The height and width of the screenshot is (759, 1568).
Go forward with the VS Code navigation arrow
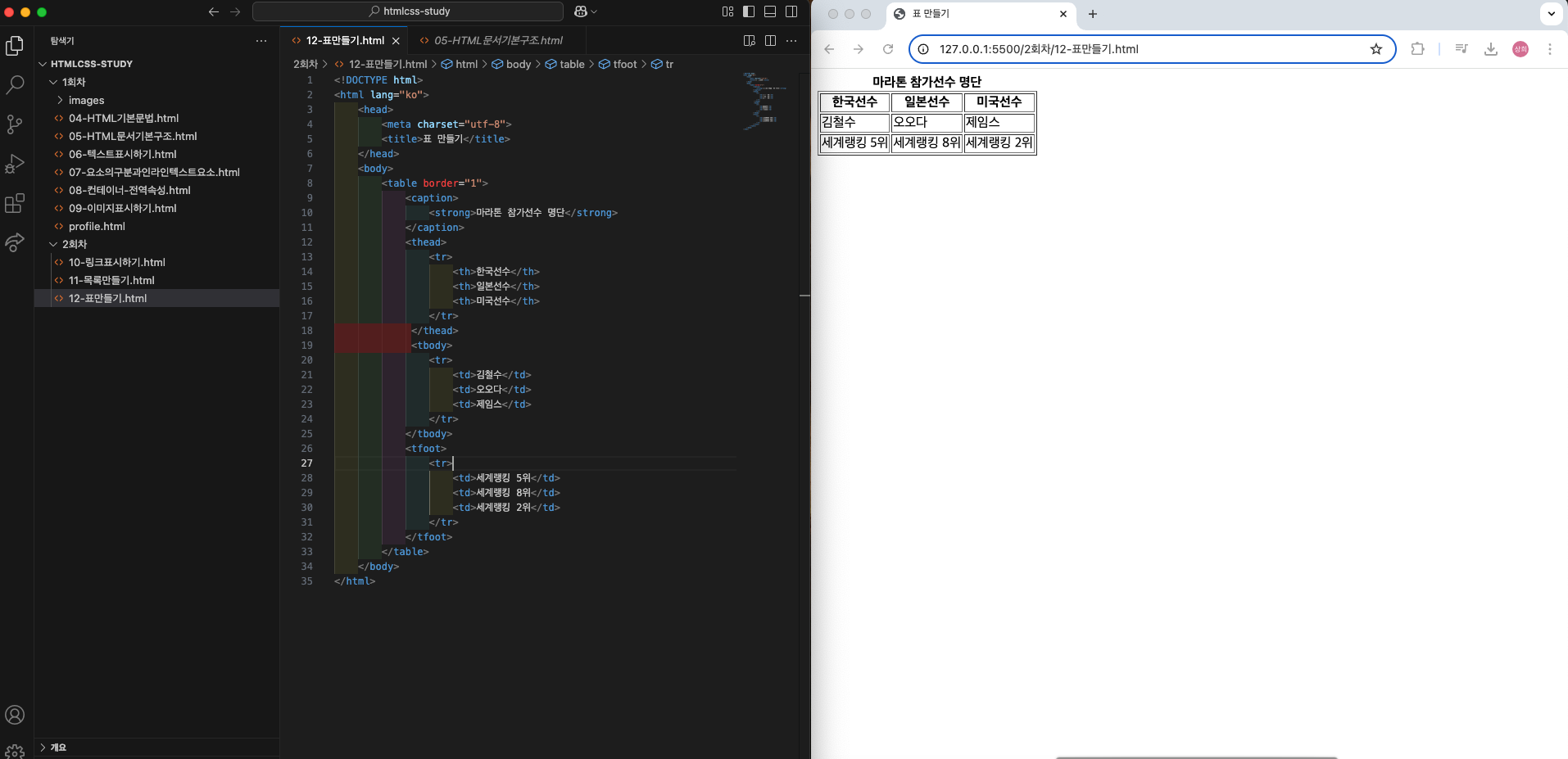pyautogui.click(x=235, y=11)
